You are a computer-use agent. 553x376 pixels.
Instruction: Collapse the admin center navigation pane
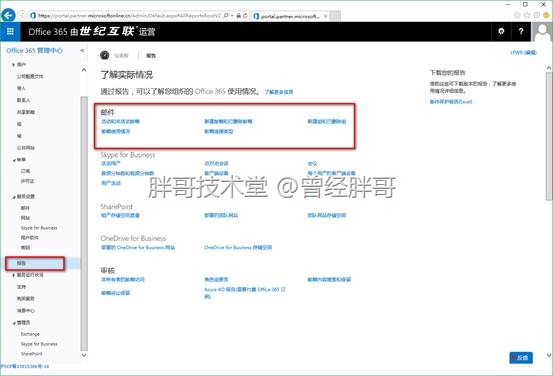tap(82, 50)
